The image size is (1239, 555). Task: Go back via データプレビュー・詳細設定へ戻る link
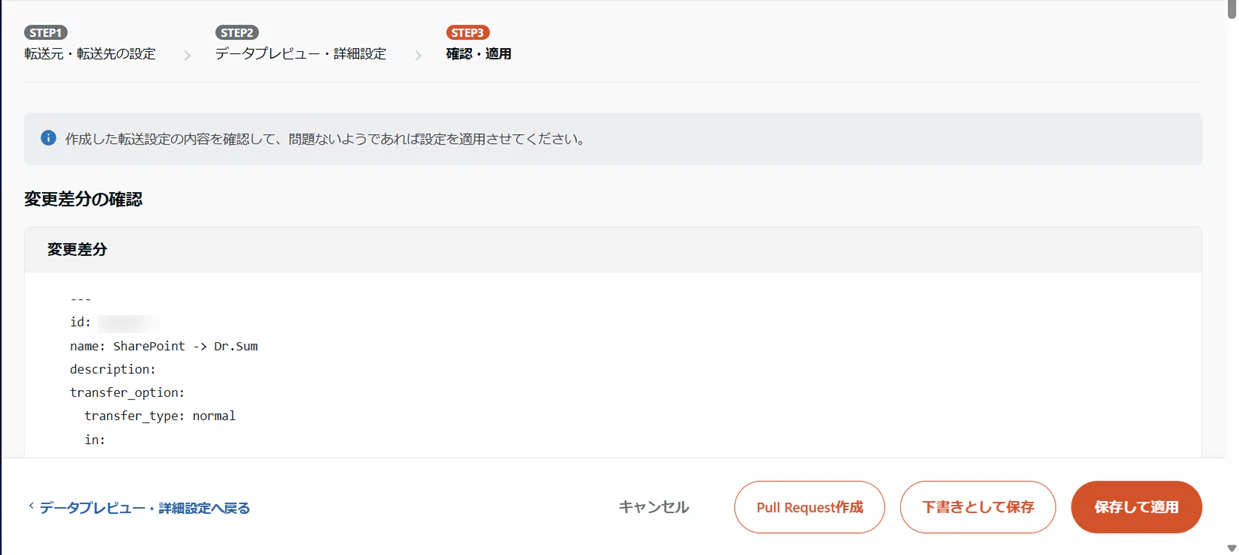145,508
